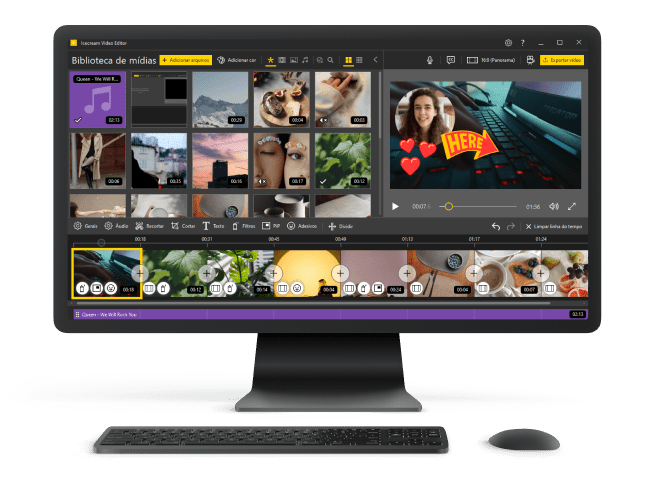The image size is (655, 480).
Task: Collapse the media library panel
Action: click(x=375, y=60)
